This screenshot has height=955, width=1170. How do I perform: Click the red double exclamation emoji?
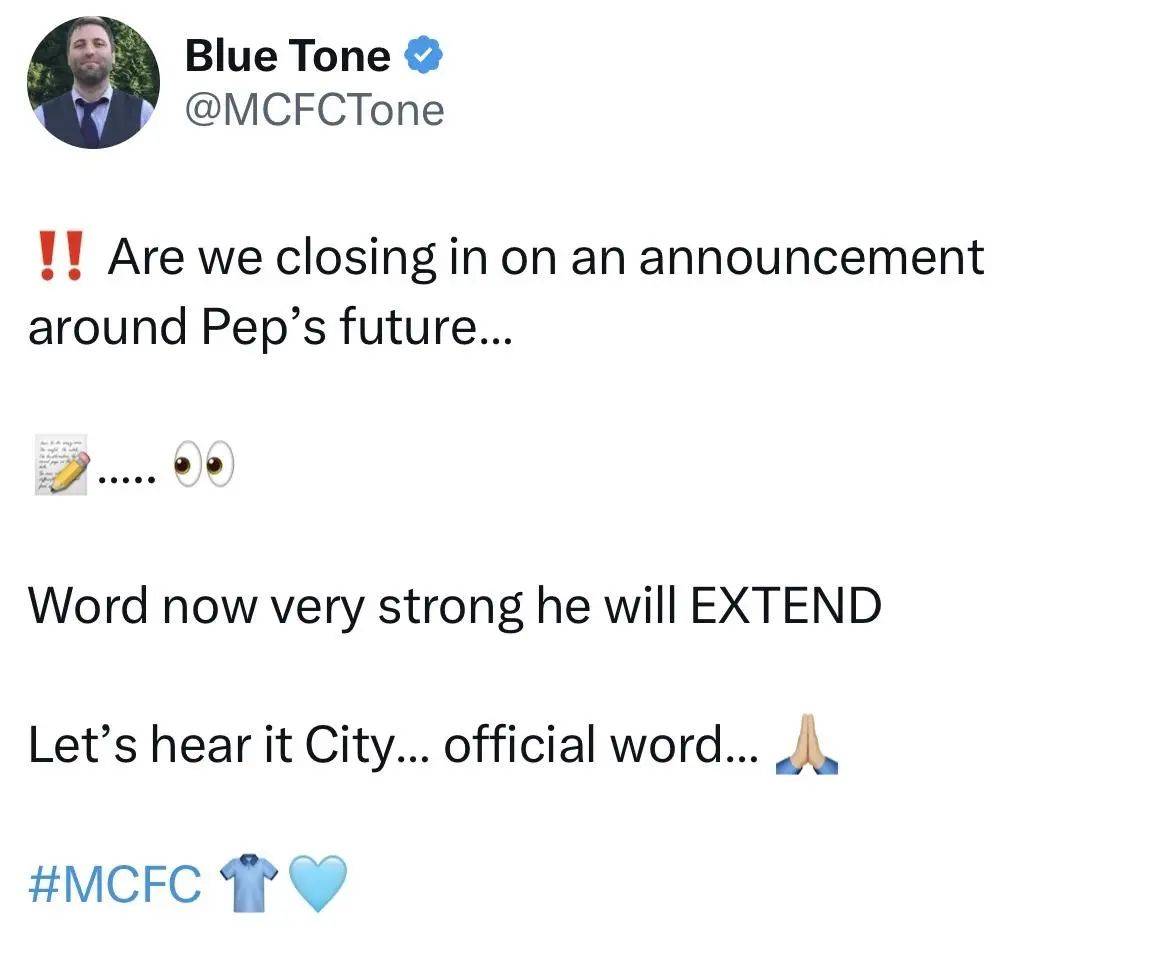[x=59, y=256]
